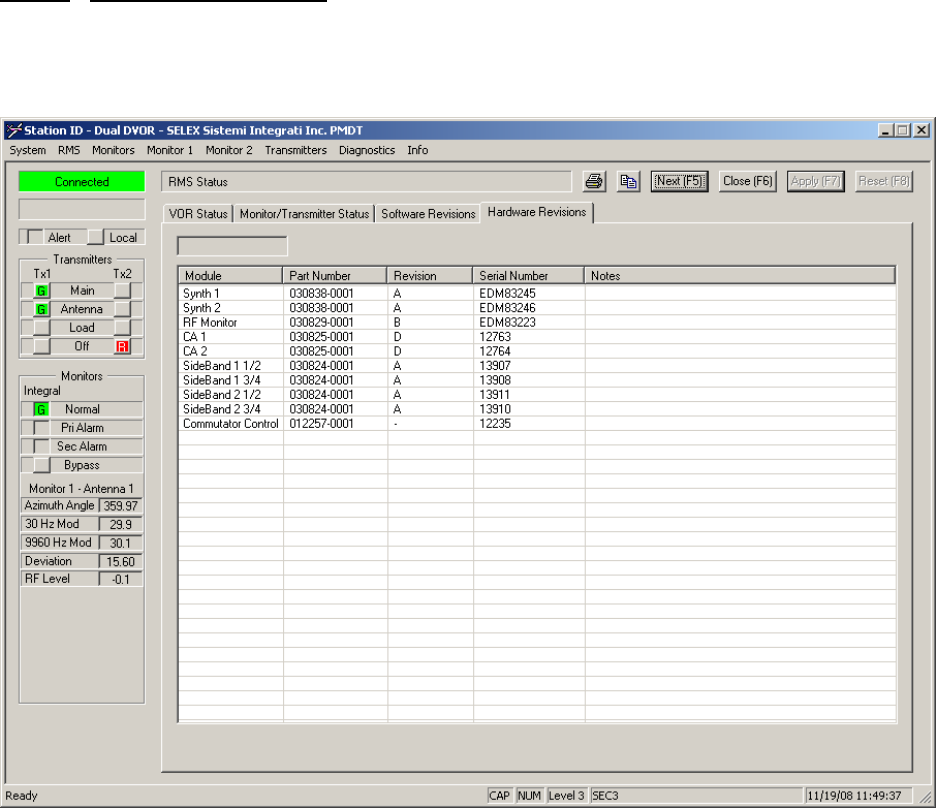Select the SideBand 2 1/2 row
936x808 pixels.
click(x=537, y=394)
